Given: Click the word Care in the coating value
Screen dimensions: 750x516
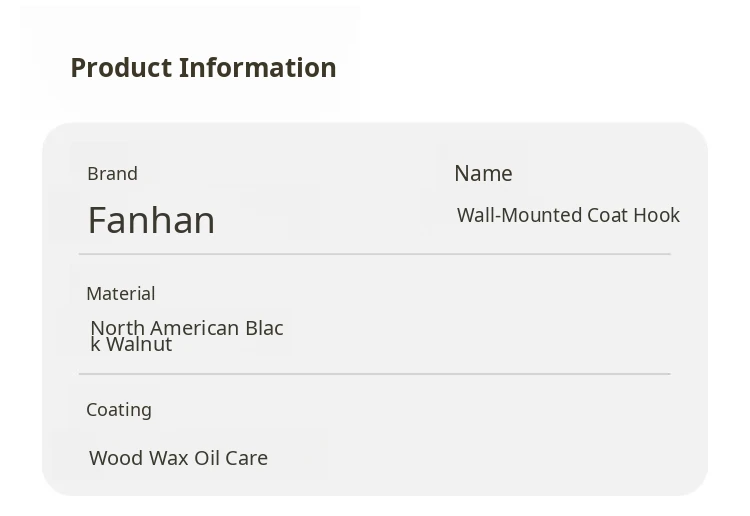Looking at the screenshot, I should [246, 458].
